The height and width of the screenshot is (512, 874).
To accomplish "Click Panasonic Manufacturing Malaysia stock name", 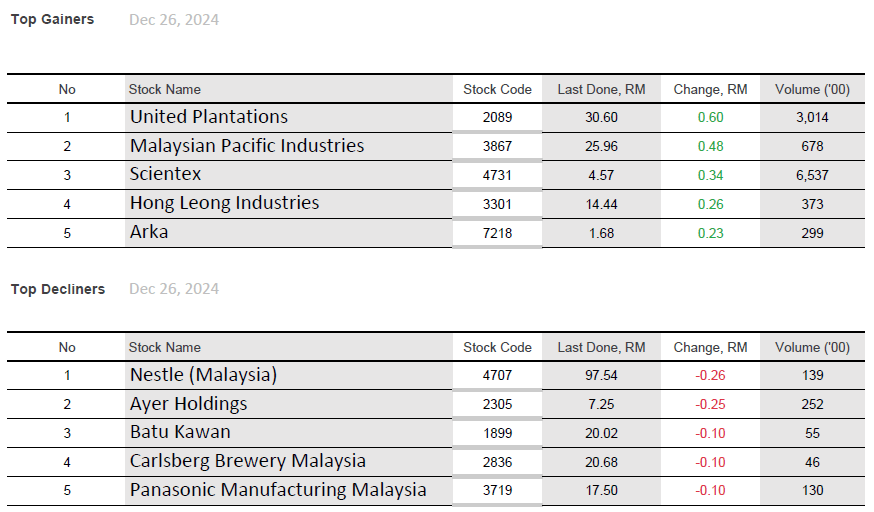I will [278, 490].
